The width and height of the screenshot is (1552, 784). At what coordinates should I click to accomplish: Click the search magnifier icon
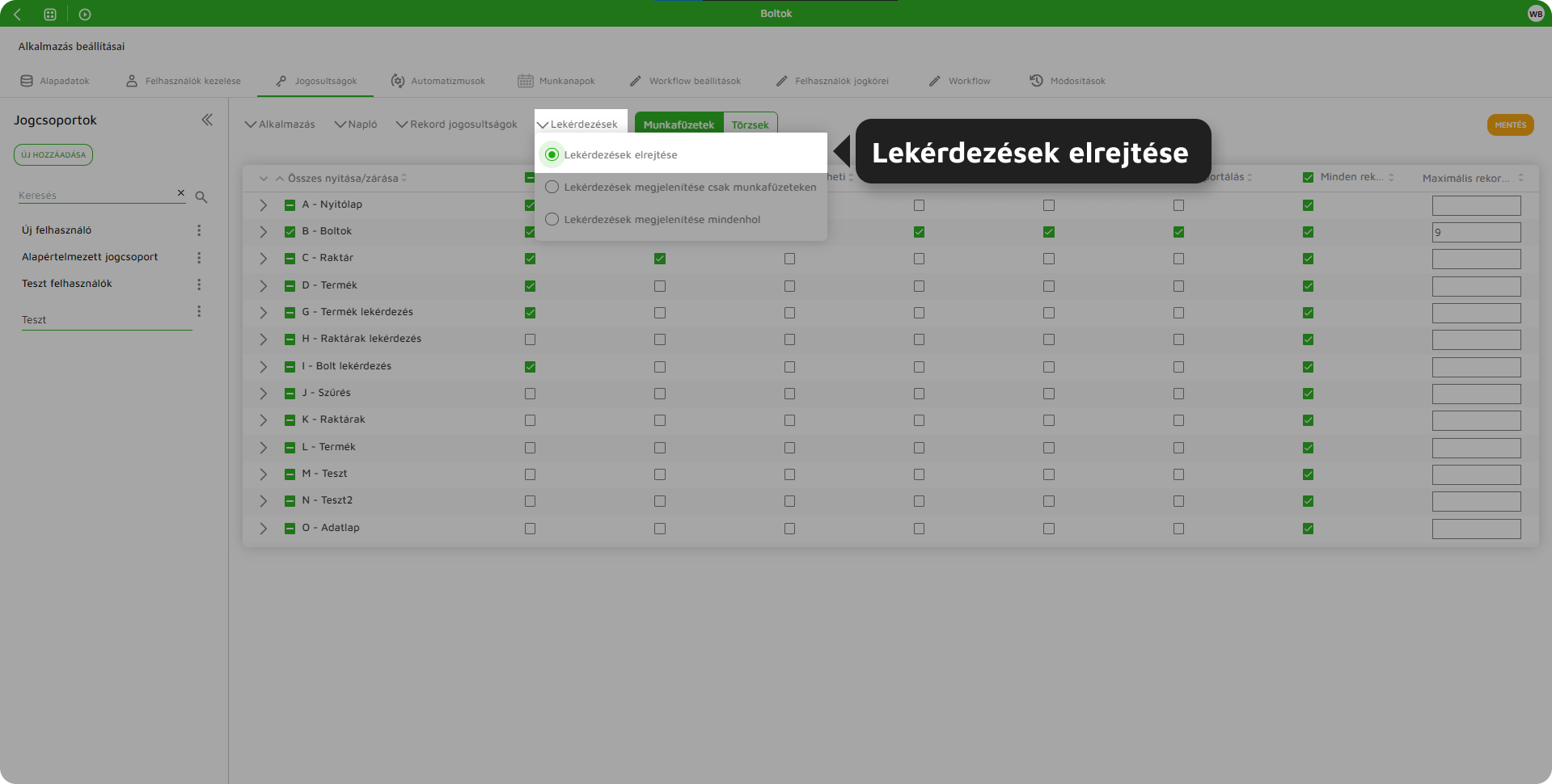201,196
